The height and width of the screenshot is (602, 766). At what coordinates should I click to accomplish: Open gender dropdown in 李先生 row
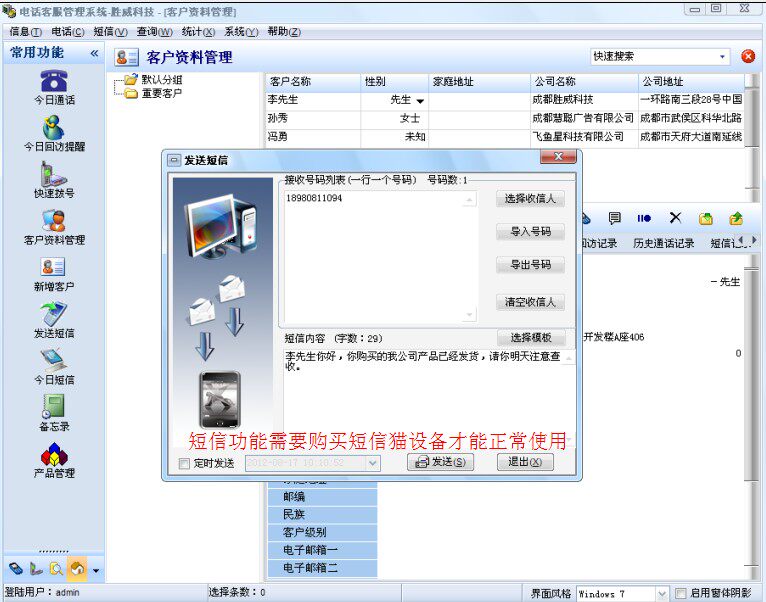(420, 101)
